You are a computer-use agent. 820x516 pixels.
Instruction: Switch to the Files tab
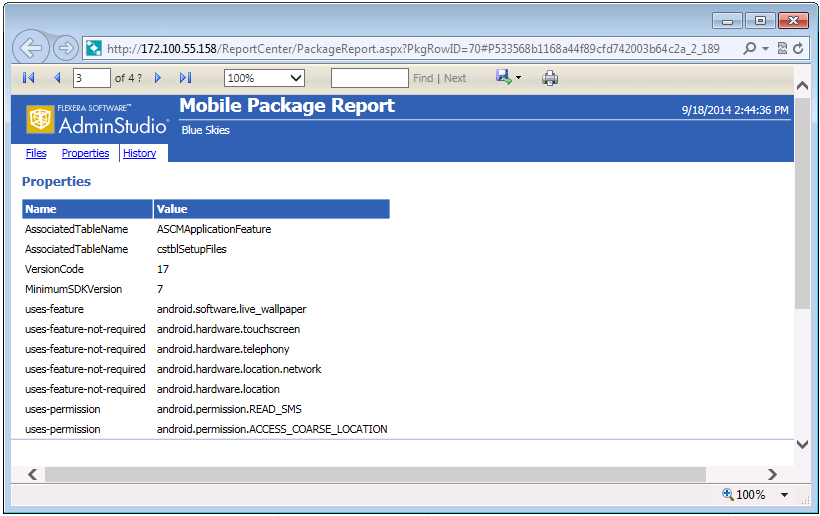tap(36, 153)
